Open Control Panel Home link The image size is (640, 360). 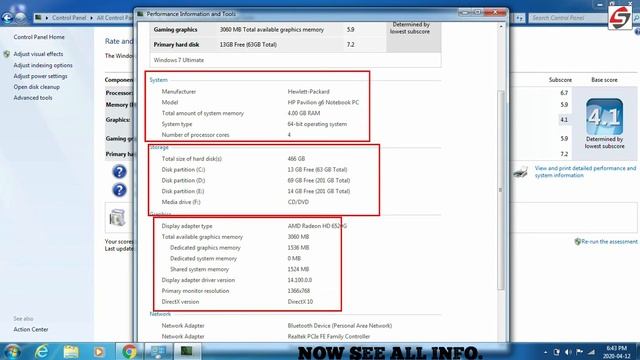39,37
